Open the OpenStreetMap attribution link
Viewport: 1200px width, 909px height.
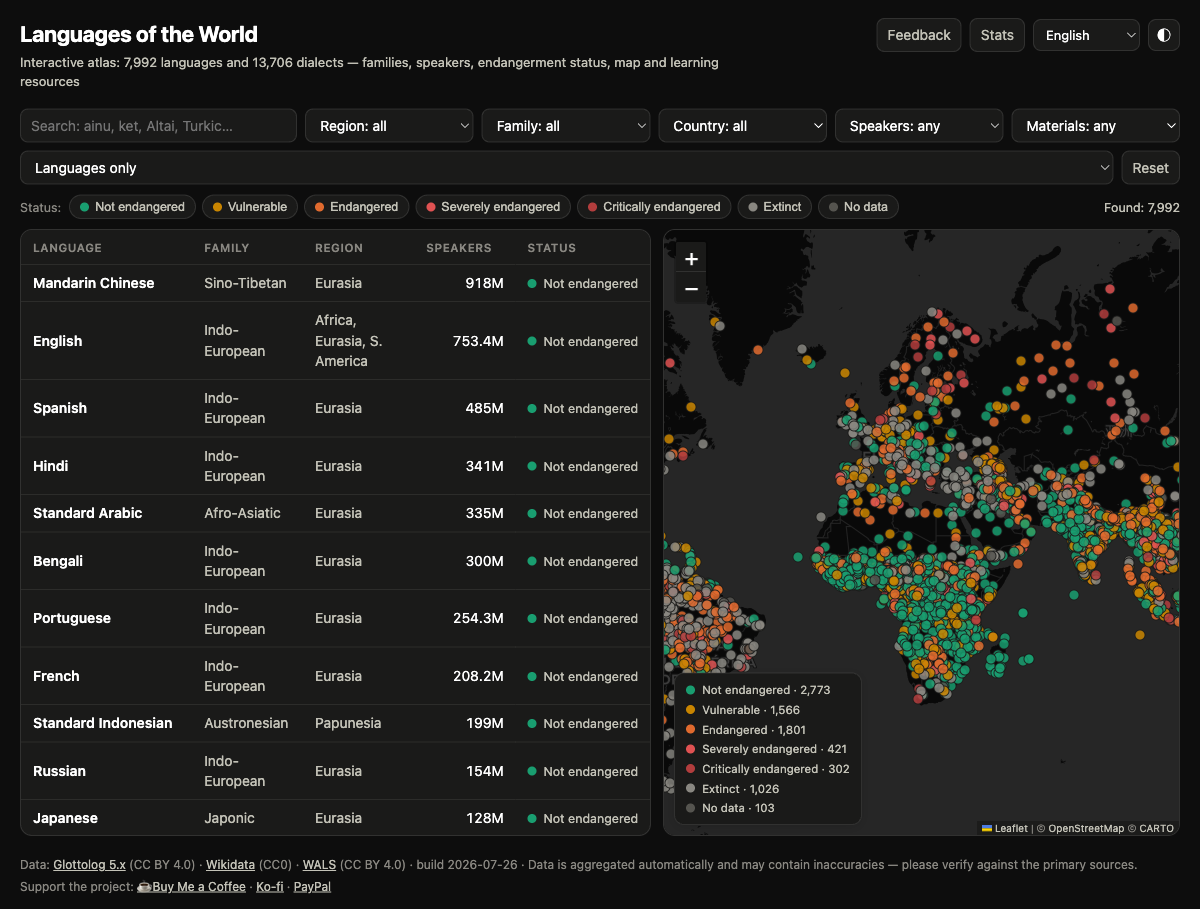(1085, 828)
